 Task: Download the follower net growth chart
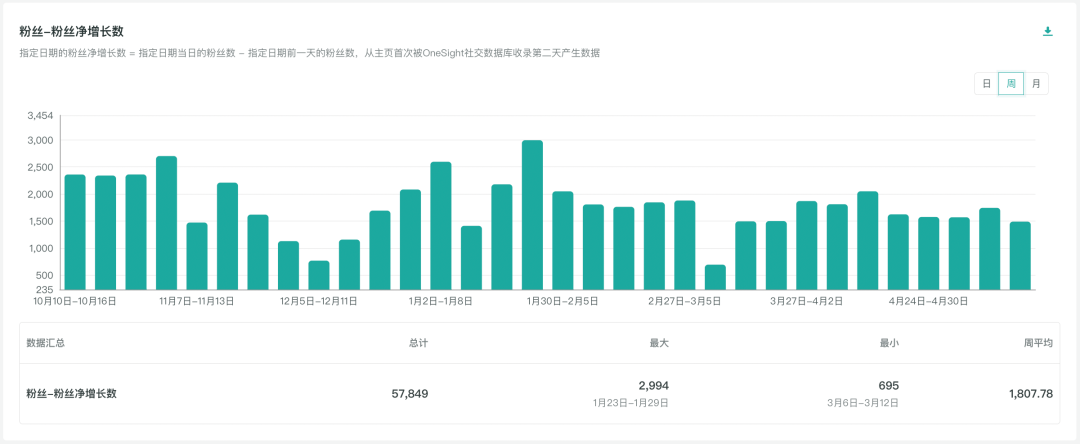(x=1048, y=32)
